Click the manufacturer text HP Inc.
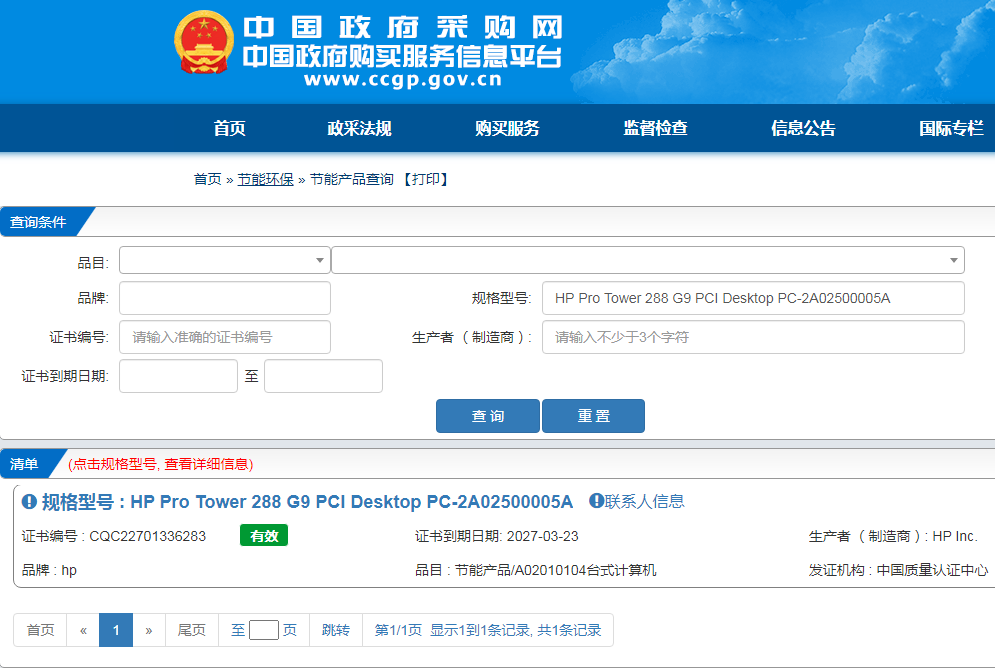 coord(955,536)
